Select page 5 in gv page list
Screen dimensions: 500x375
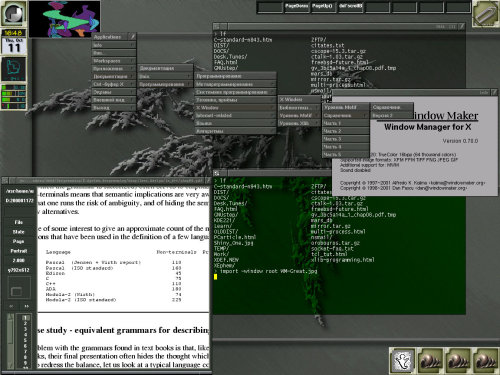pos(25,340)
